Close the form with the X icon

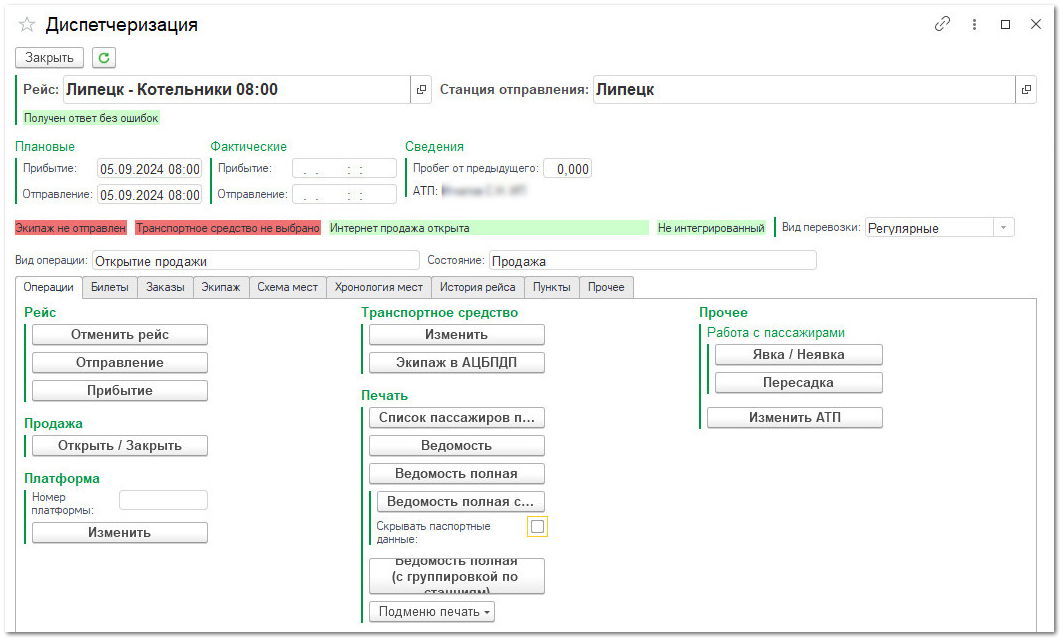[x=1036, y=25]
